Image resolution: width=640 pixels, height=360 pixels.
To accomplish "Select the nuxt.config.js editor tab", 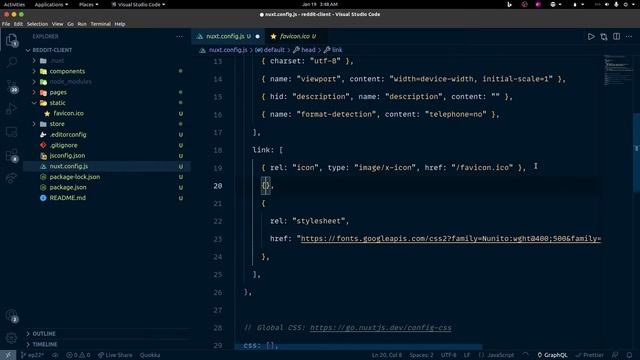I will [228, 36].
